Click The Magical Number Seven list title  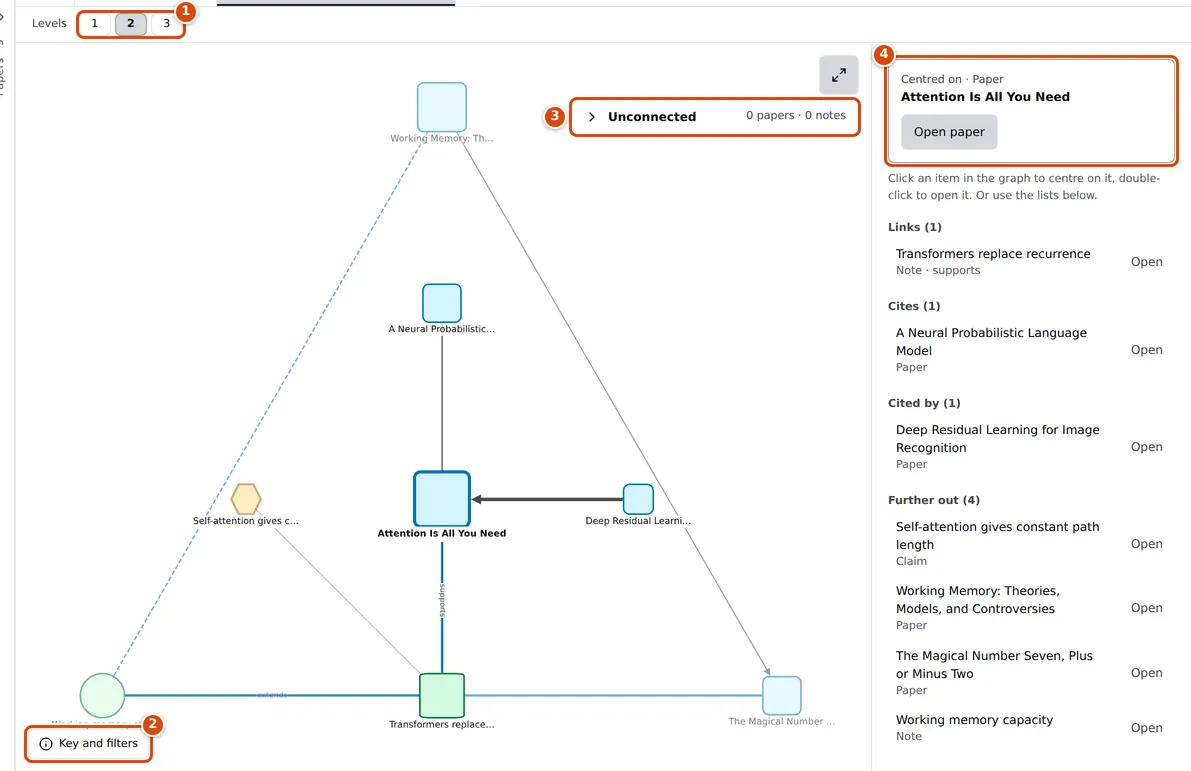pos(994,665)
